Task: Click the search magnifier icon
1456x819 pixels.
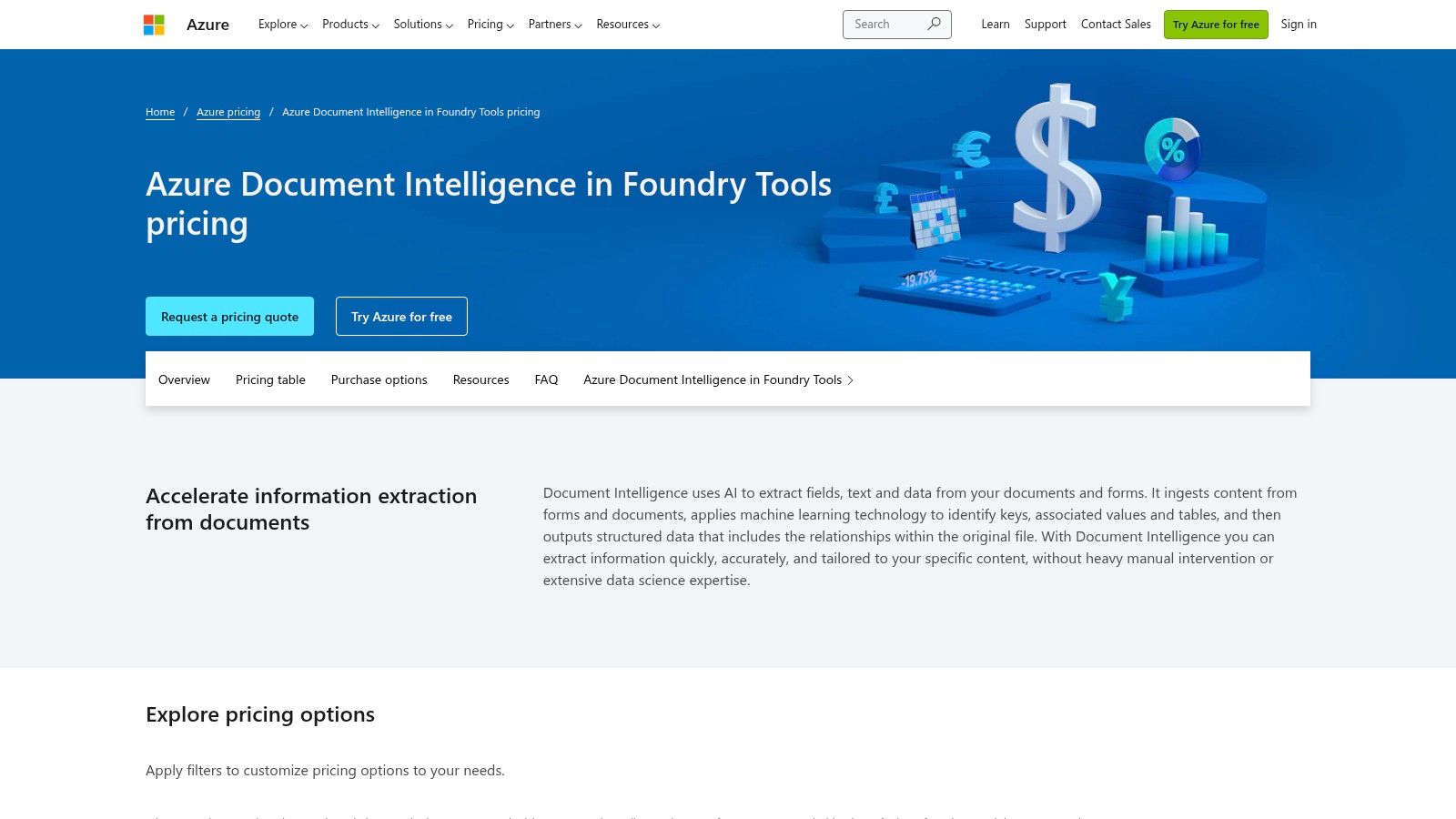Action: (934, 25)
